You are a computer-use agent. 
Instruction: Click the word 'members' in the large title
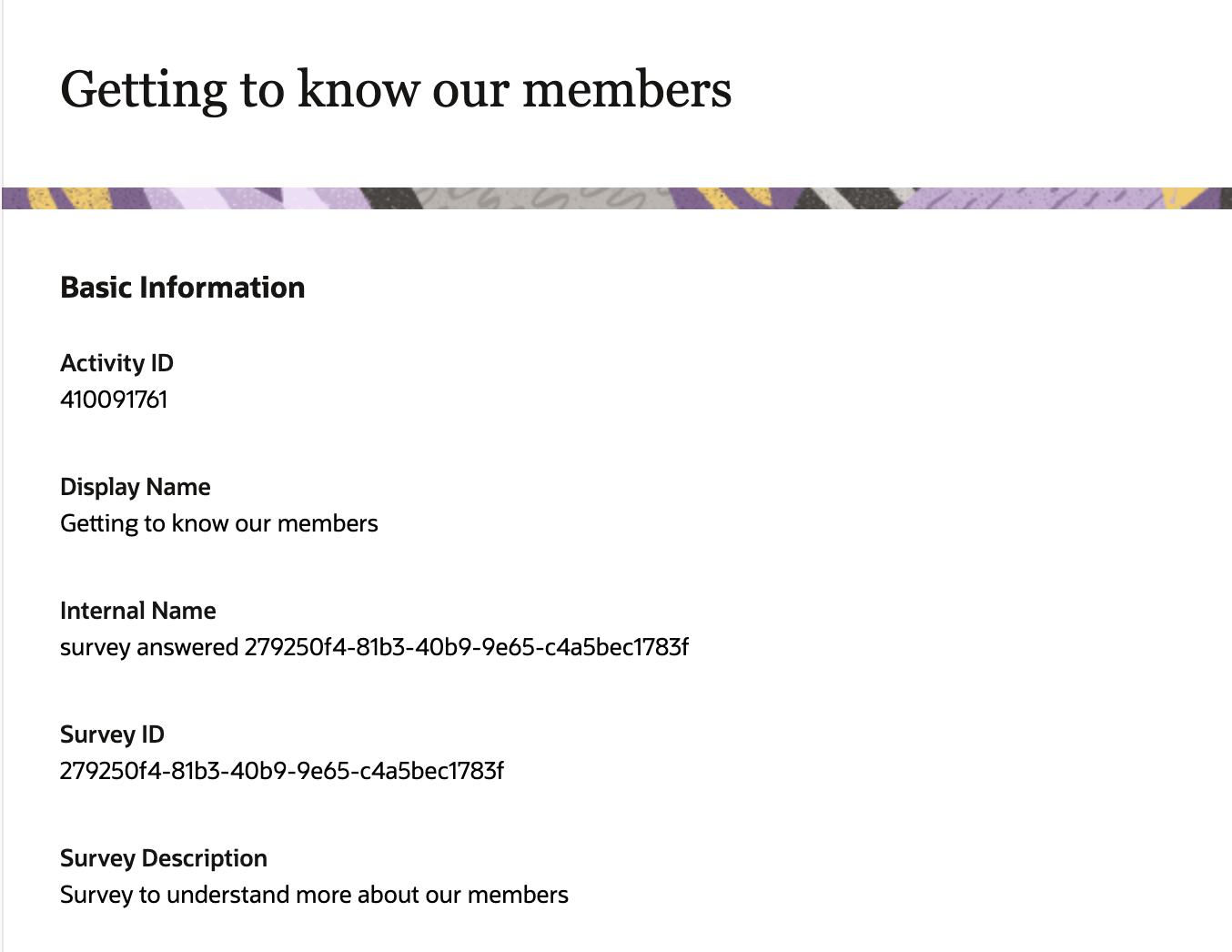[x=627, y=90]
